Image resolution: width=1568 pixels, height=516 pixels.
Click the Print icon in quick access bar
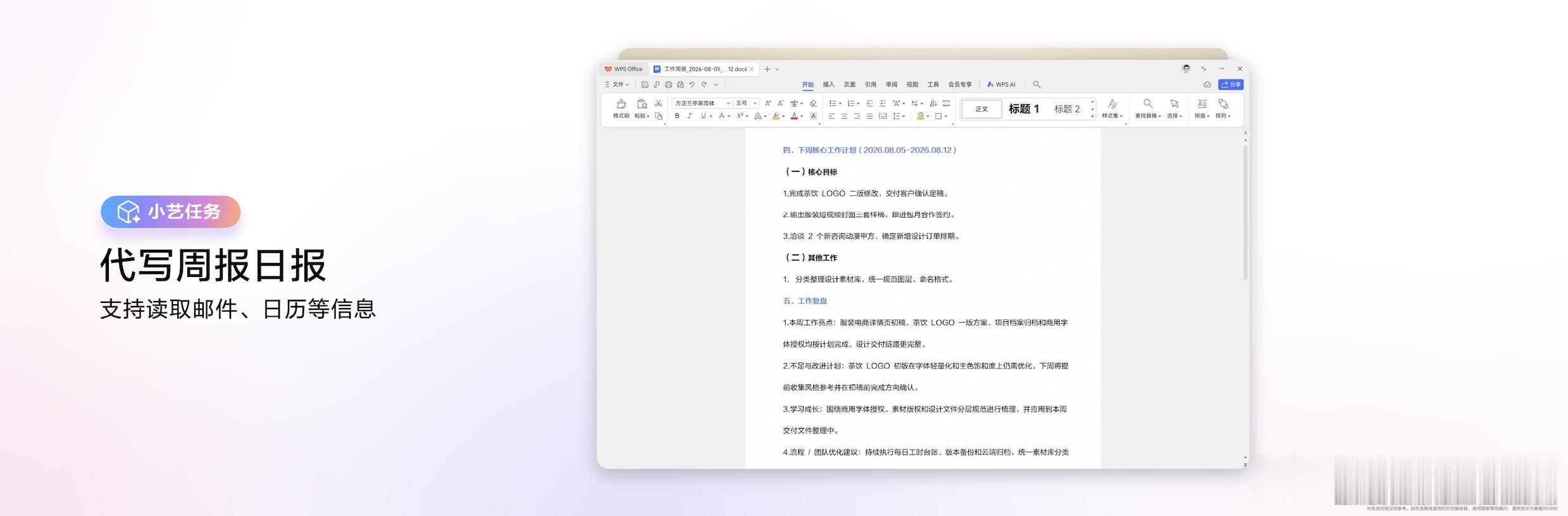[668, 85]
